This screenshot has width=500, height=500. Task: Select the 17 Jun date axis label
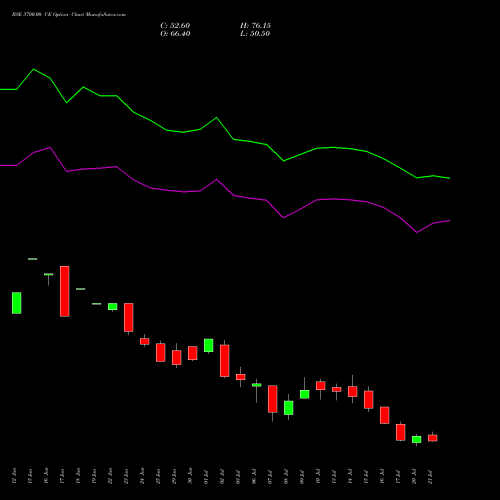(x=62, y=476)
